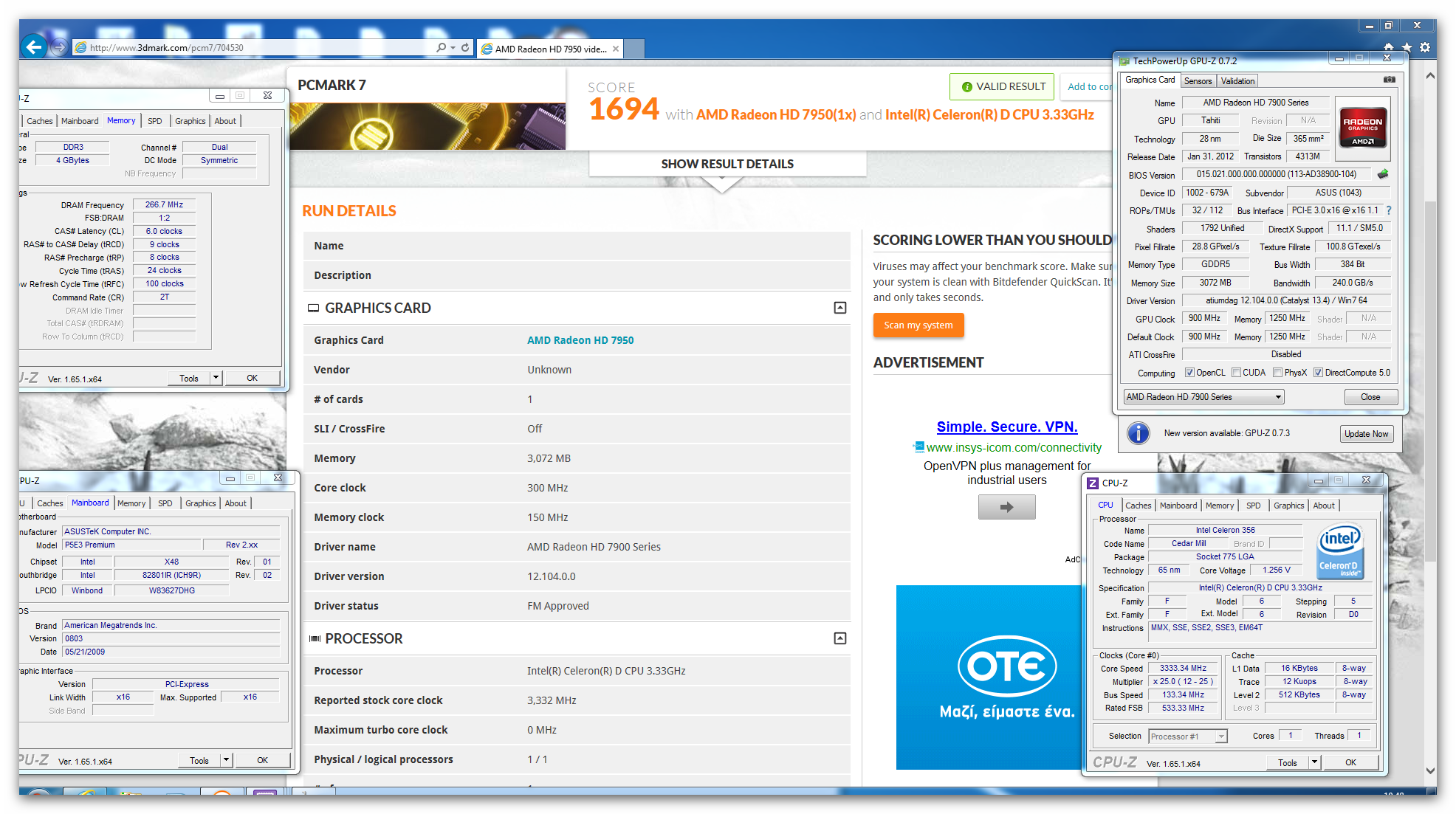The height and width of the screenshot is (814, 1456).
Task: Toggle PhysX checkbox in GPU-Z
Action: [x=1277, y=373]
